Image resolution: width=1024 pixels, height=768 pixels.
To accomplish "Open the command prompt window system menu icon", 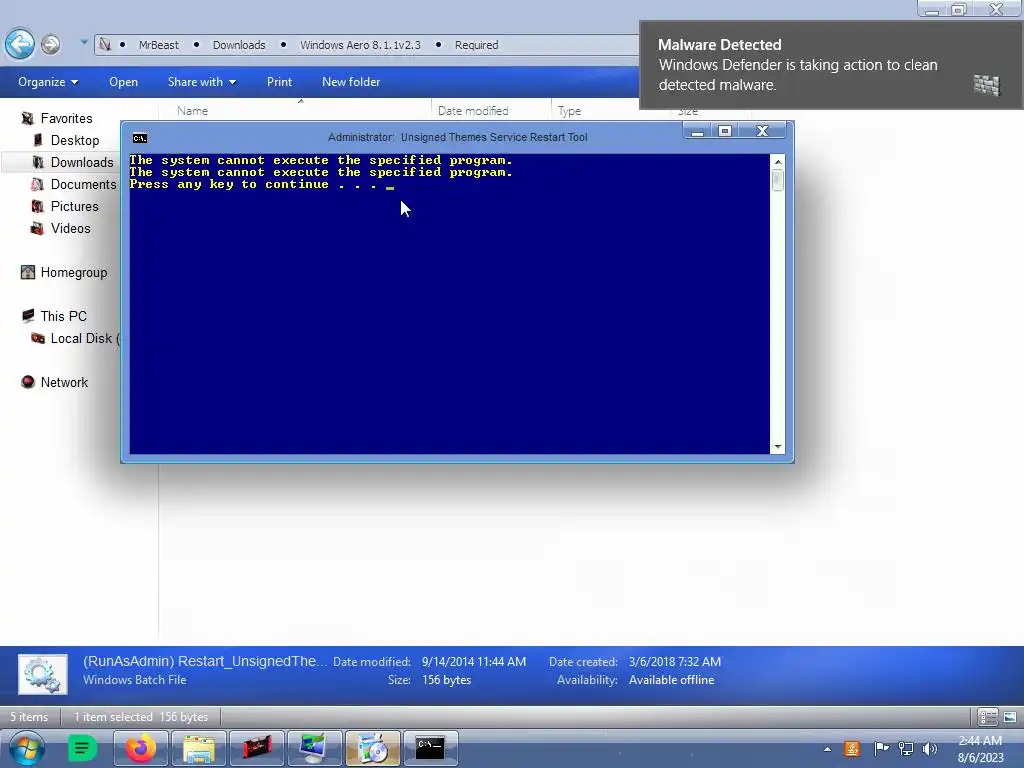I will [140, 138].
